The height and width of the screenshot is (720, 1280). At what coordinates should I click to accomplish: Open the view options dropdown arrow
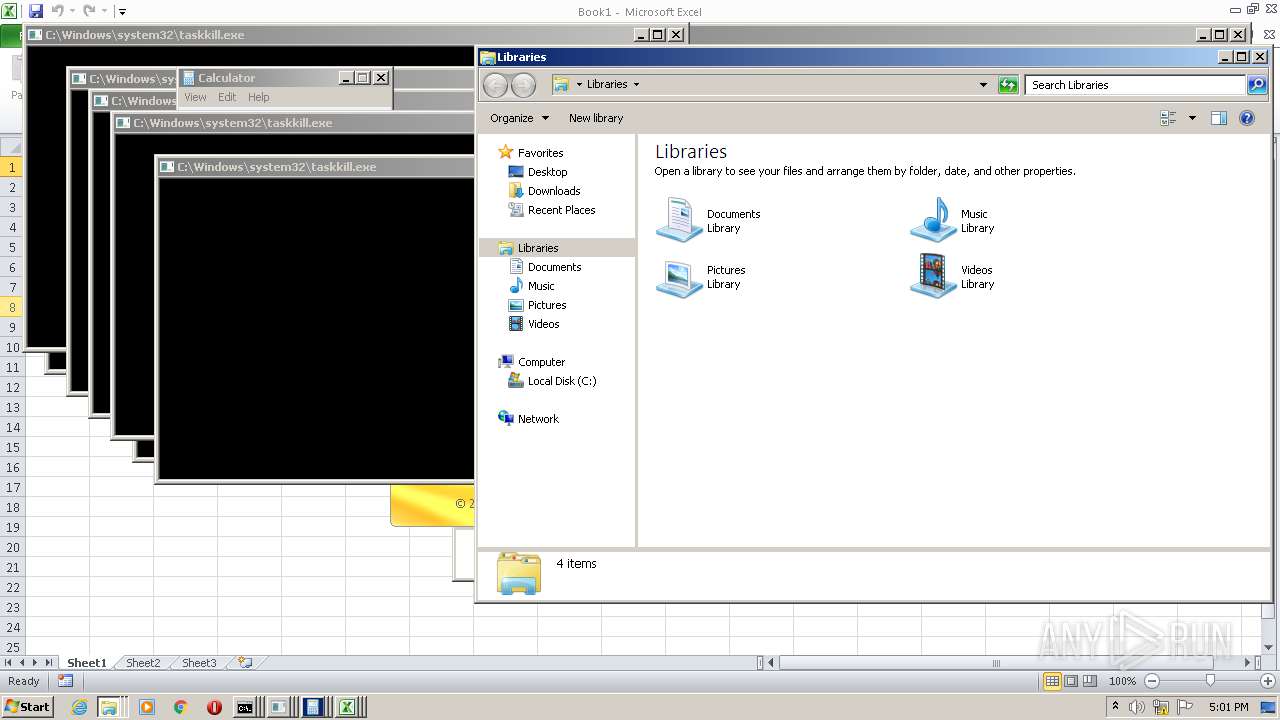(x=1192, y=118)
